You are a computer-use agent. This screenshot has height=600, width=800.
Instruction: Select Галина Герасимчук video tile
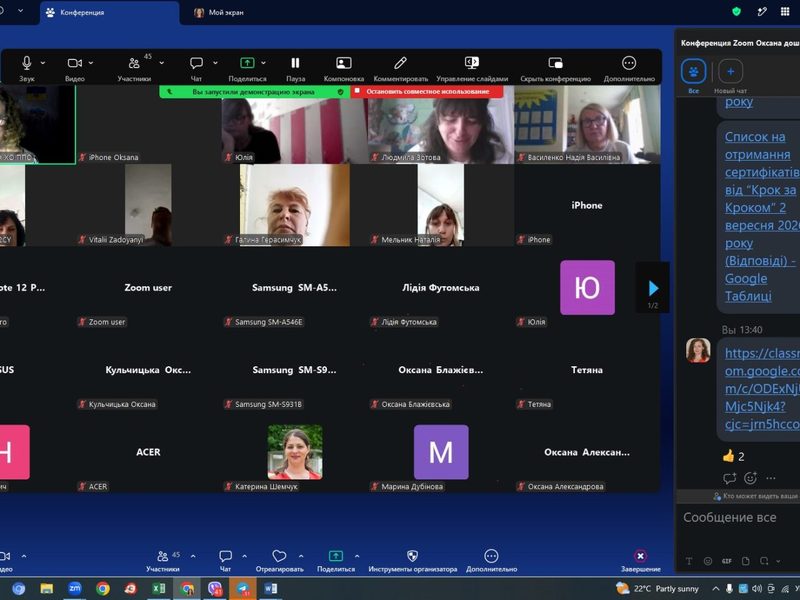[294, 205]
